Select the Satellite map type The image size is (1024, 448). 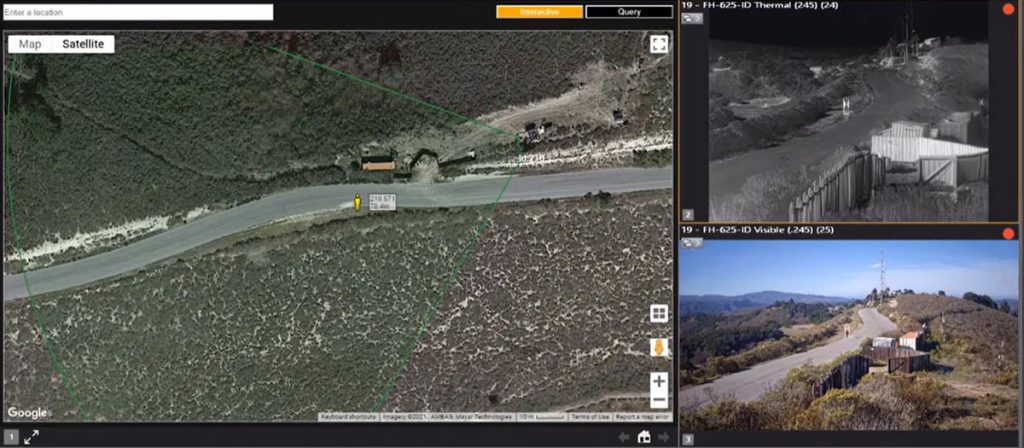84,44
